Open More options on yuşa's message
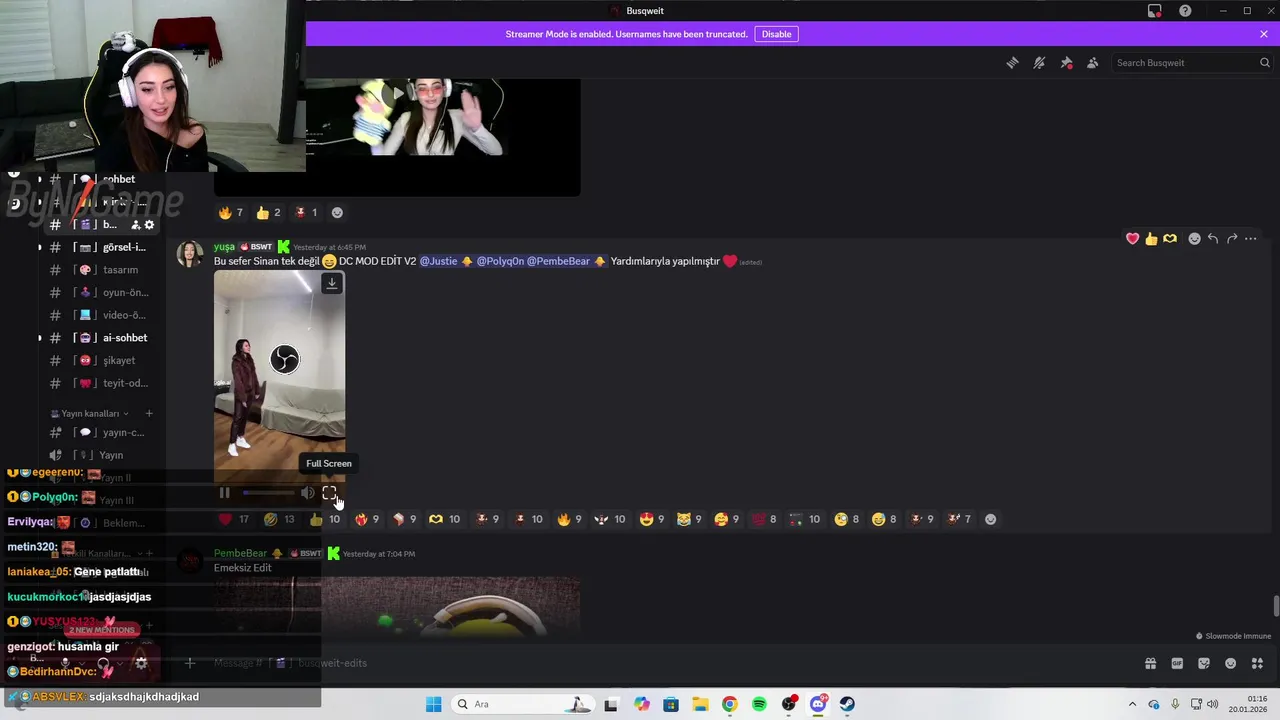1280x720 pixels. (1251, 239)
